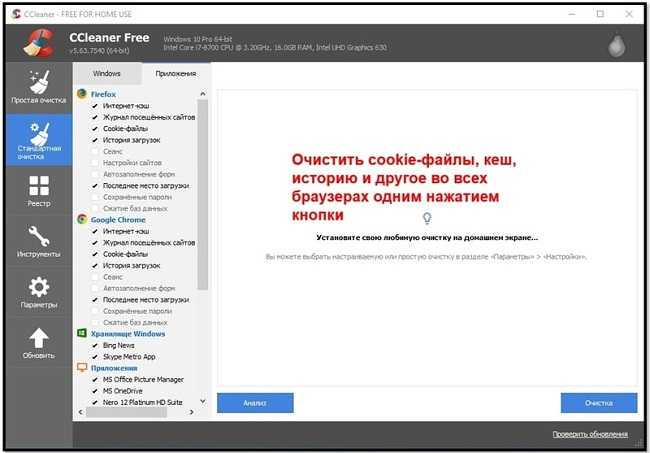Enable Firefox Настройки сайтов checkbox
This screenshot has width=650, height=453.
tap(95, 163)
